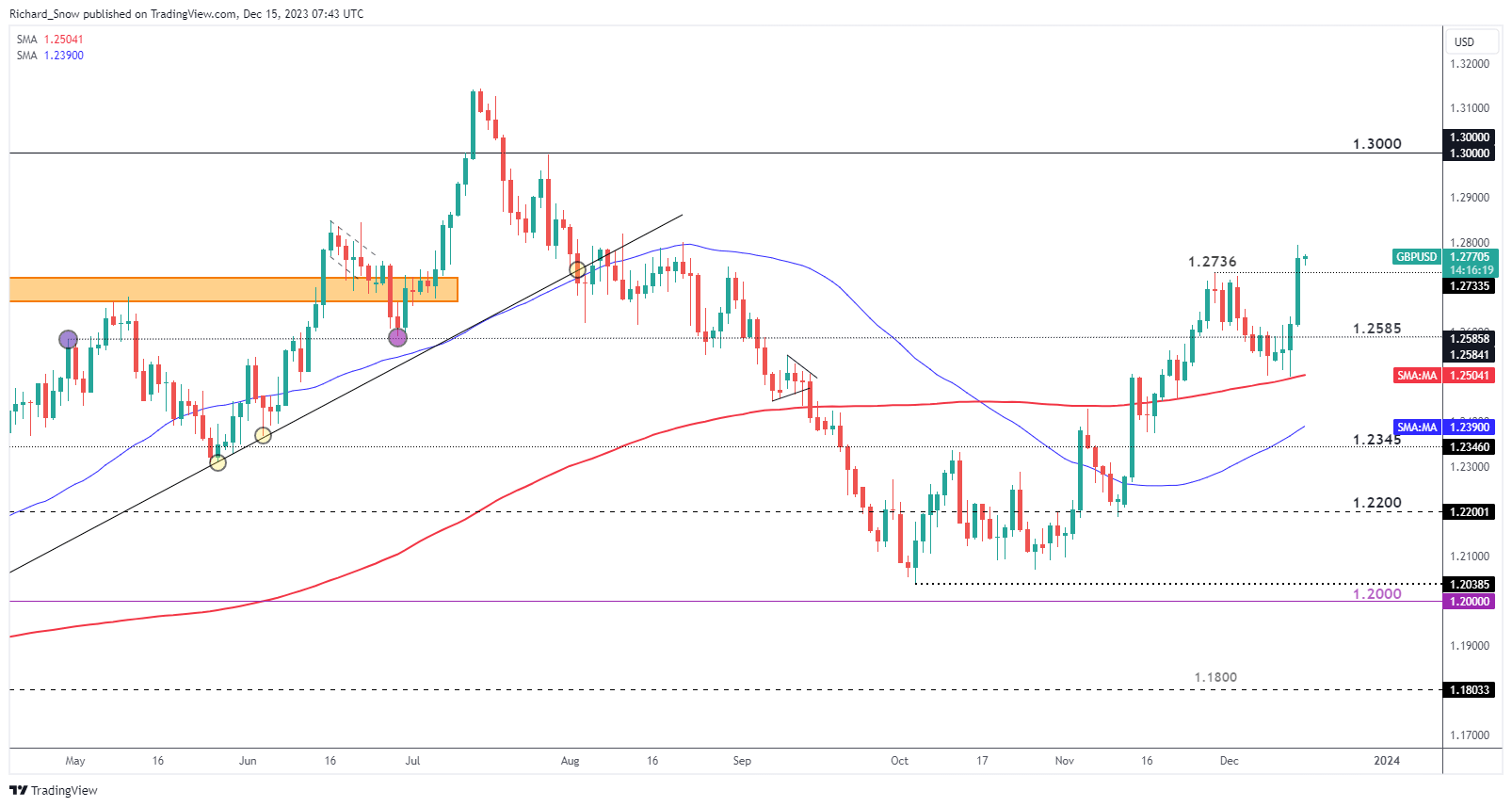1512x807 pixels.
Task: Click the 1.2200 level annotation text
Action: [x=1376, y=503]
